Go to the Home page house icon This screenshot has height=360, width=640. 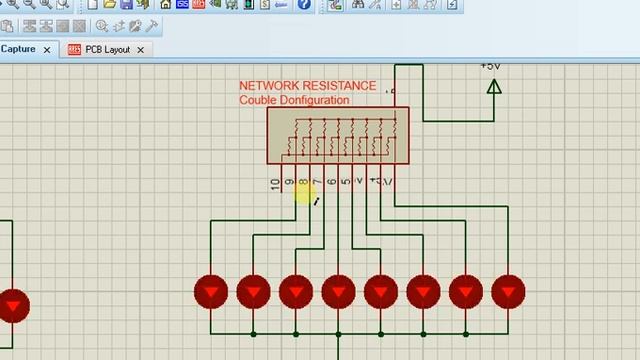coord(166,4)
